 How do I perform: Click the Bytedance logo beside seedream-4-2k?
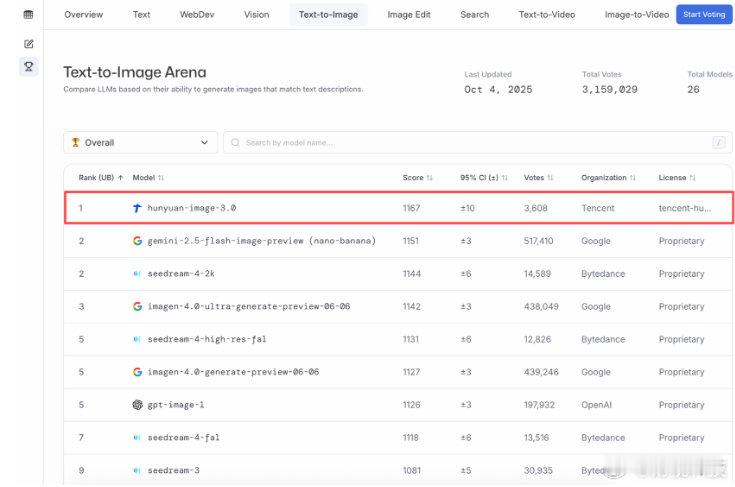[x=138, y=274]
